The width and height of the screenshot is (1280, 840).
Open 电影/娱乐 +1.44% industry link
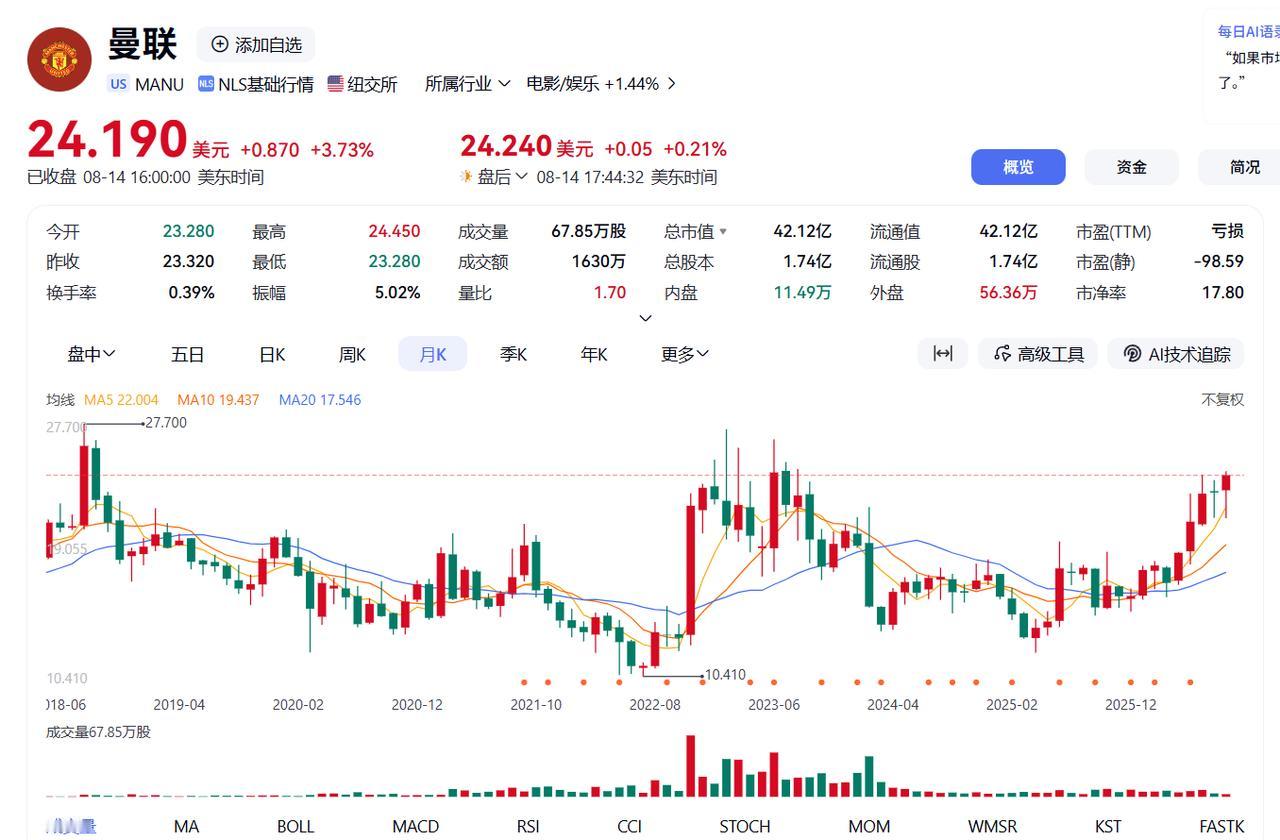(592, 84)
